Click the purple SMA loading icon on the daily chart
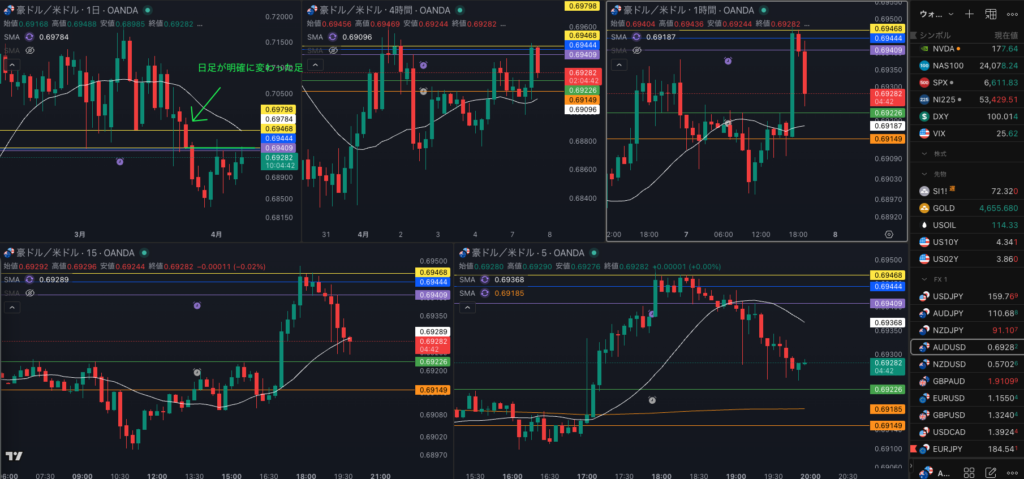The height and width of the screenshot is (479, 1024). tap(29, 37)
